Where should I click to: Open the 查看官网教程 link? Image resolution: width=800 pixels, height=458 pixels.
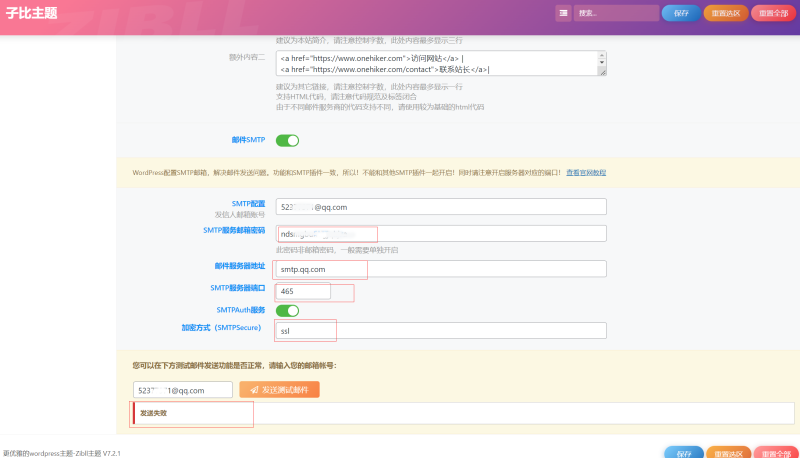tap(586, 173)
